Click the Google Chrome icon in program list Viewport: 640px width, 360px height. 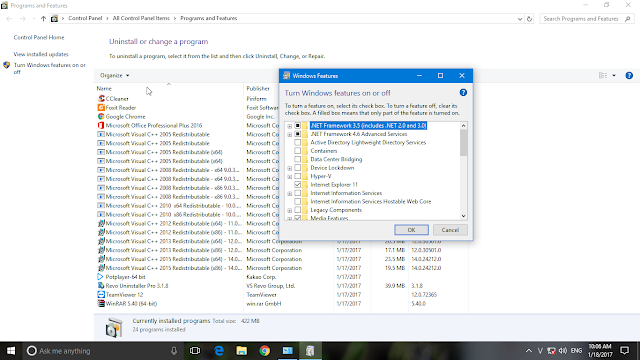pyautogui.click(x=101, y=117)
